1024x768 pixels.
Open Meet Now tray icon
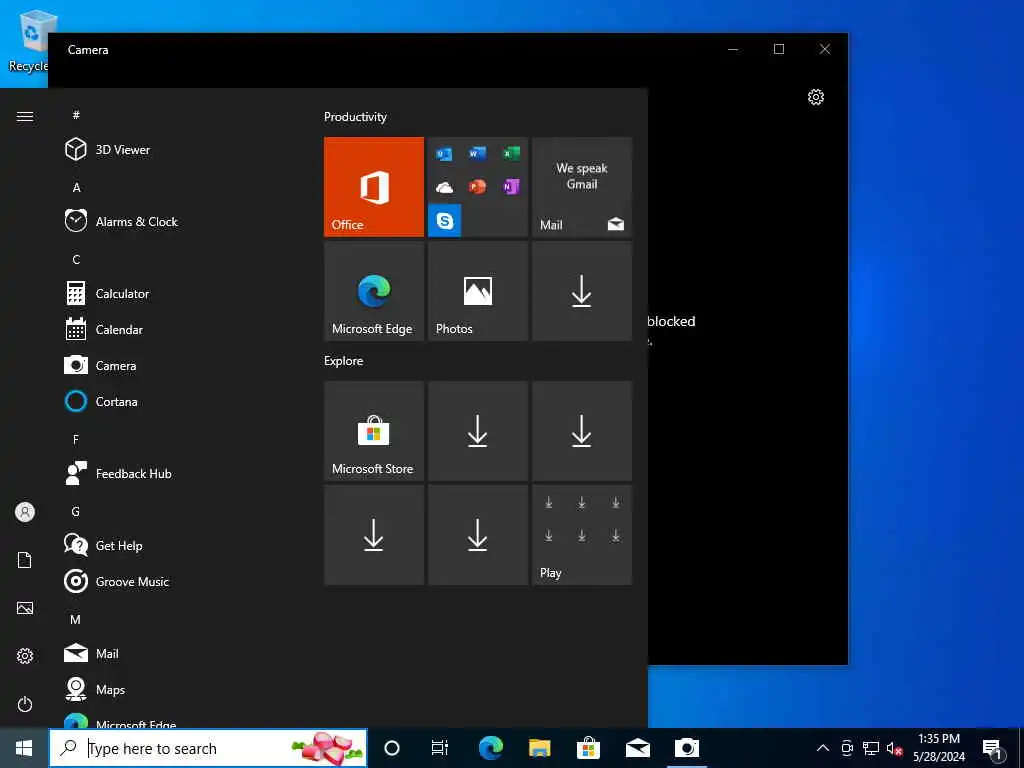point(847,748)
